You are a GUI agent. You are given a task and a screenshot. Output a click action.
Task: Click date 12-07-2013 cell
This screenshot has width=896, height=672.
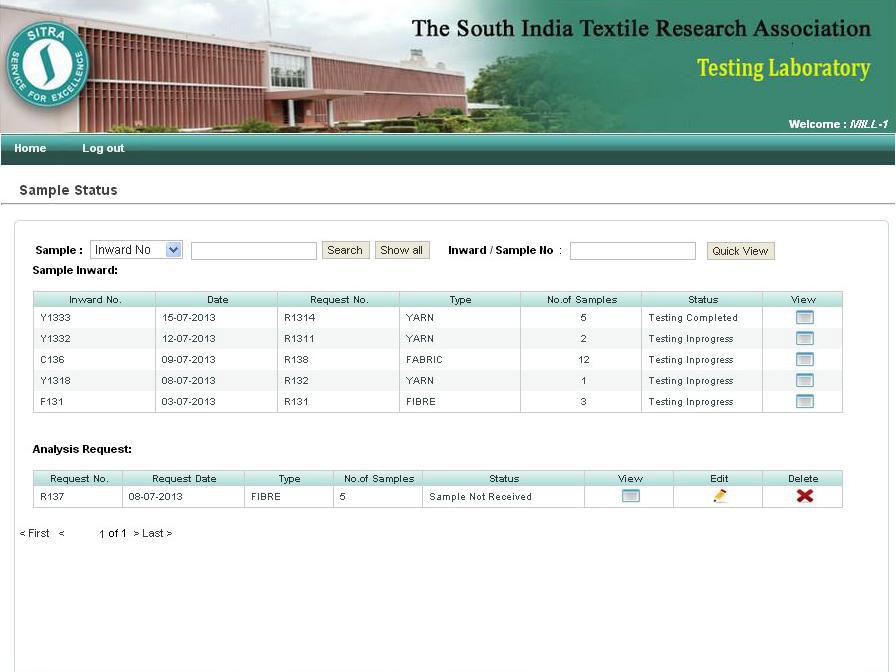point(216,338)
